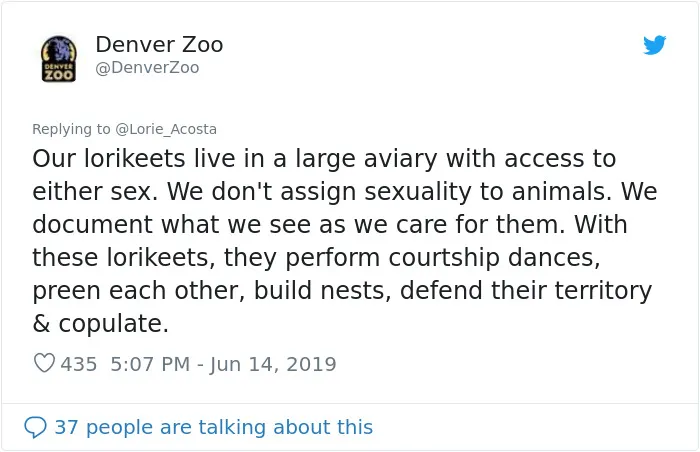This screenshot has height=452, width=700.
Task: Like the tweet with the heart icon
Action: click(44, 363)
